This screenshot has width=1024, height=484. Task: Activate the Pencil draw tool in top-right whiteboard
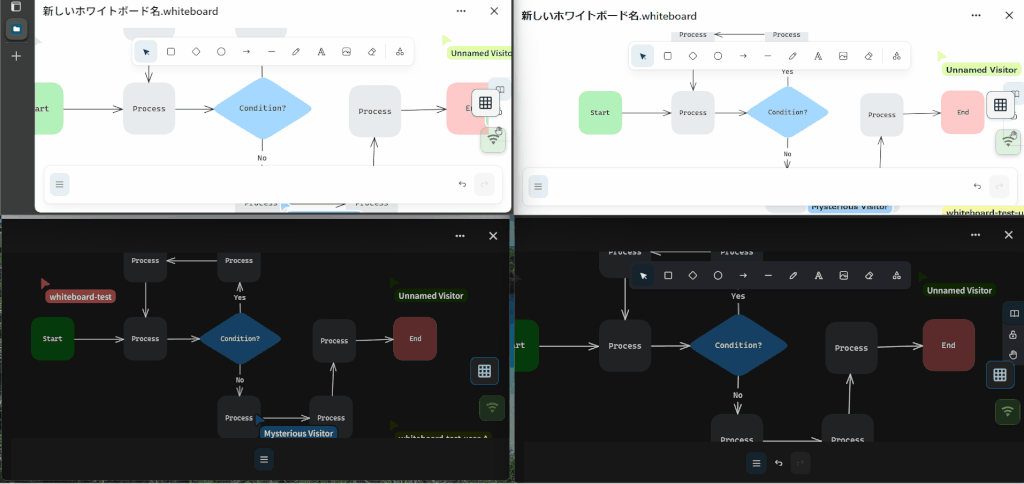[x=793, y=56]
